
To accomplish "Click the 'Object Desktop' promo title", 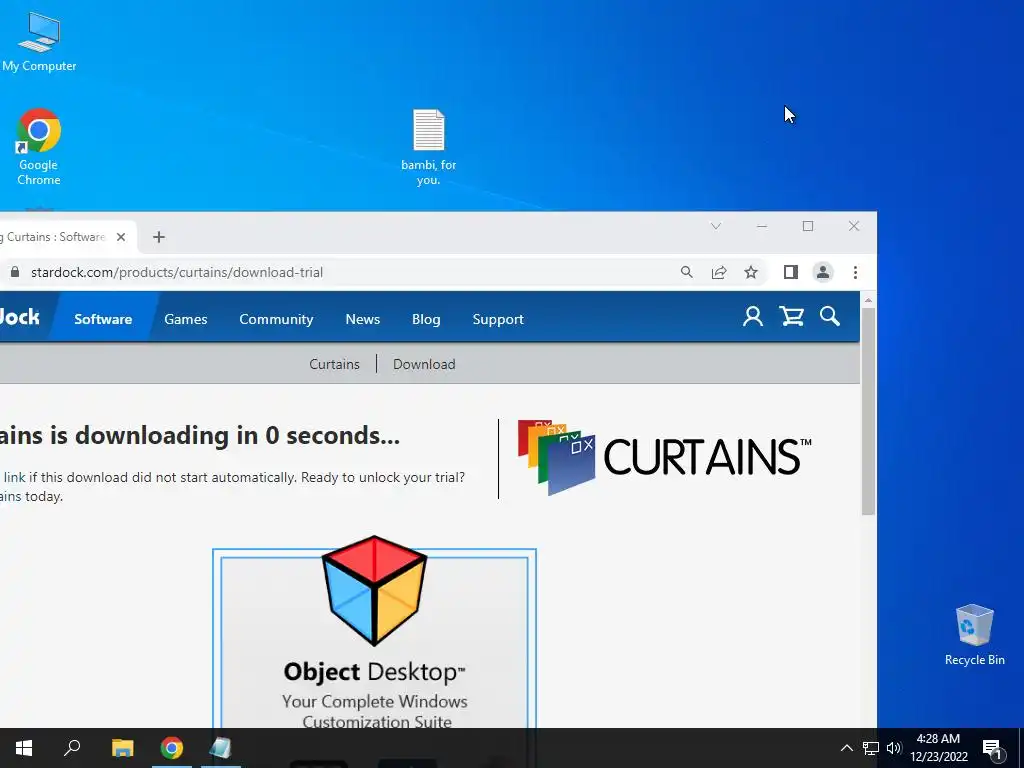I will 374,672.
